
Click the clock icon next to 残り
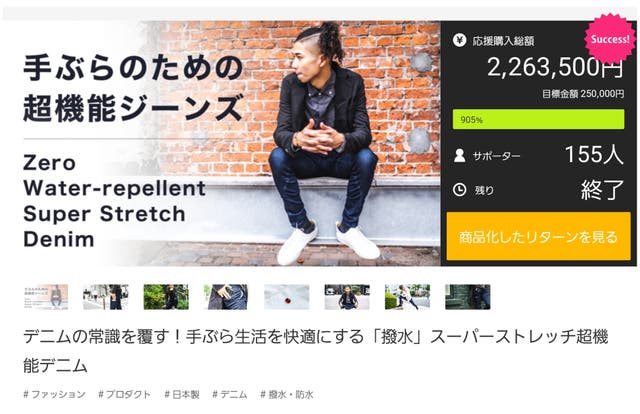(460, 190)
